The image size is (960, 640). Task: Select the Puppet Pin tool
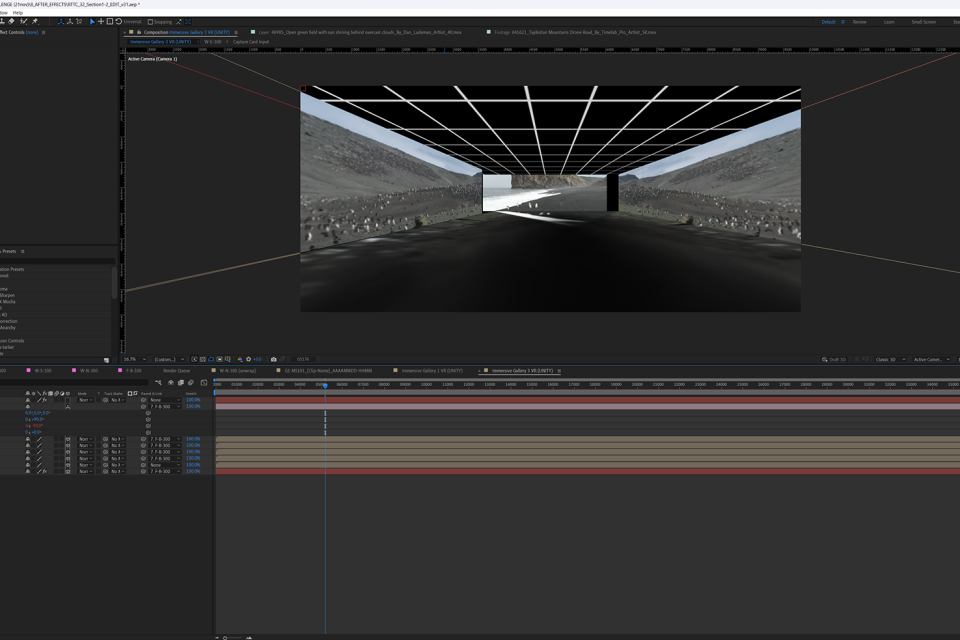(35, 21)
